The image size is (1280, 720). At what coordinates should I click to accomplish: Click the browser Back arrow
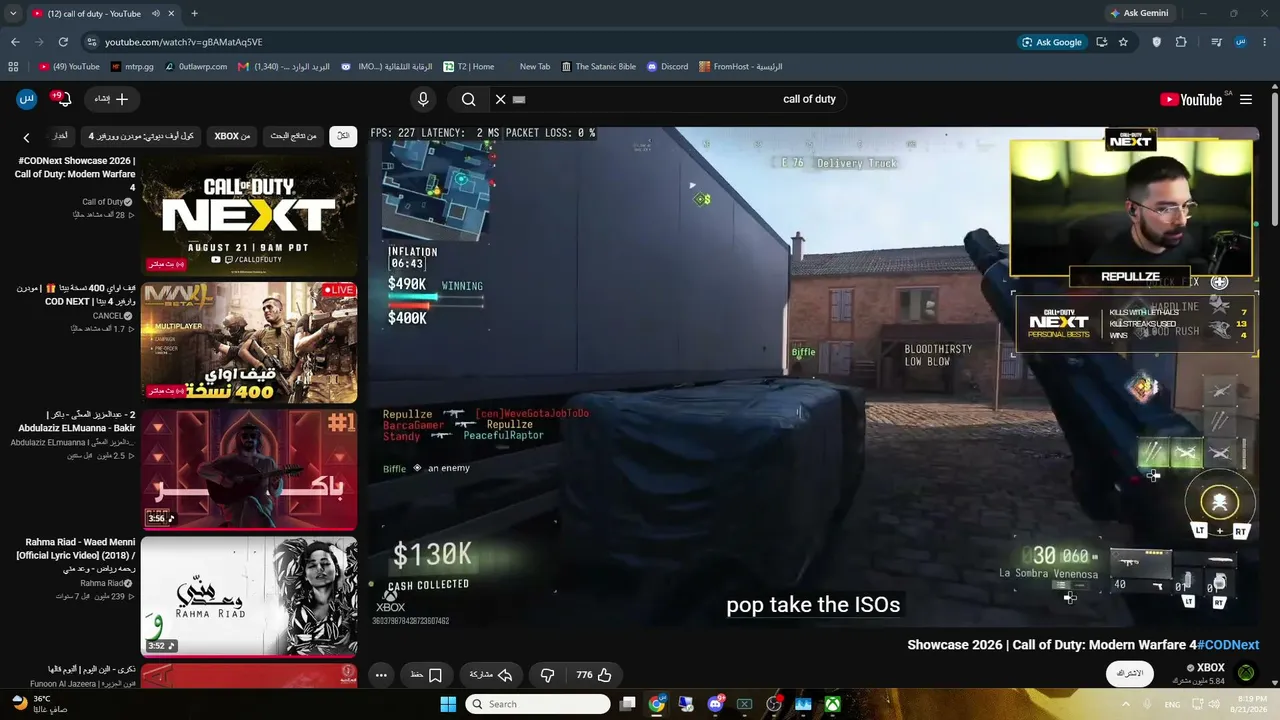[x=15, y=42]
